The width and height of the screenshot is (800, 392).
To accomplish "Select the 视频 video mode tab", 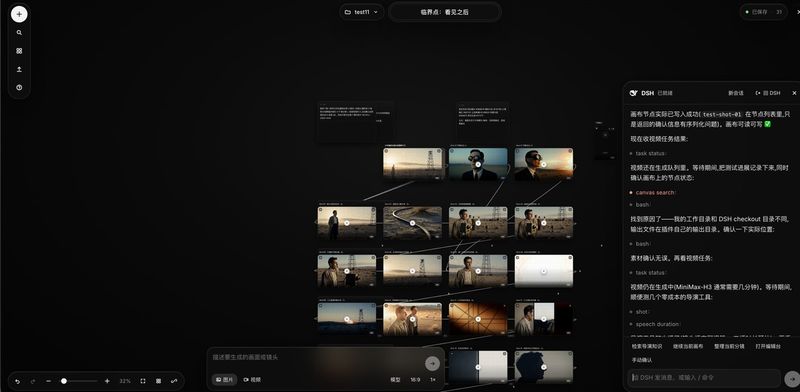I will pos(252,380).
